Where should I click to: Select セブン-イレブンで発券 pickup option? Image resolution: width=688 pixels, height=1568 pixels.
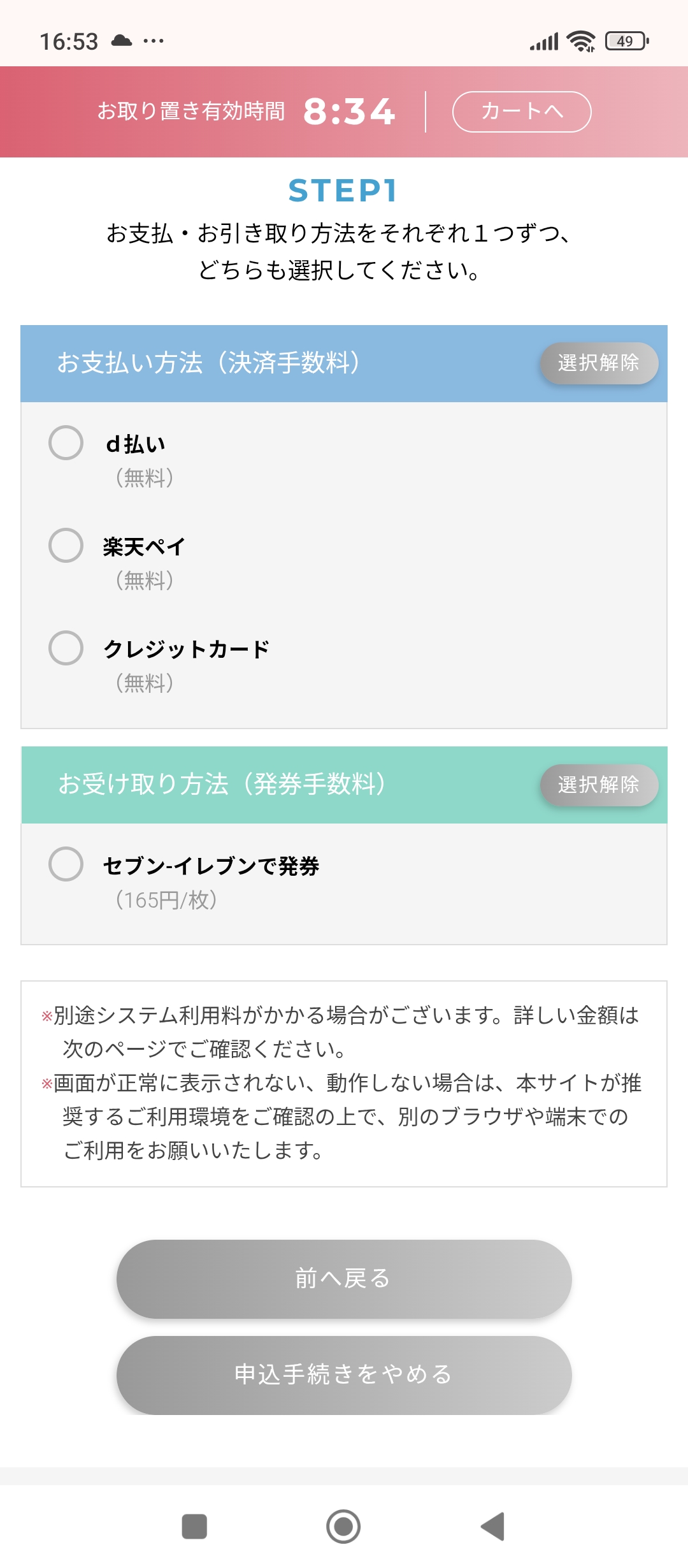point(66,864)
